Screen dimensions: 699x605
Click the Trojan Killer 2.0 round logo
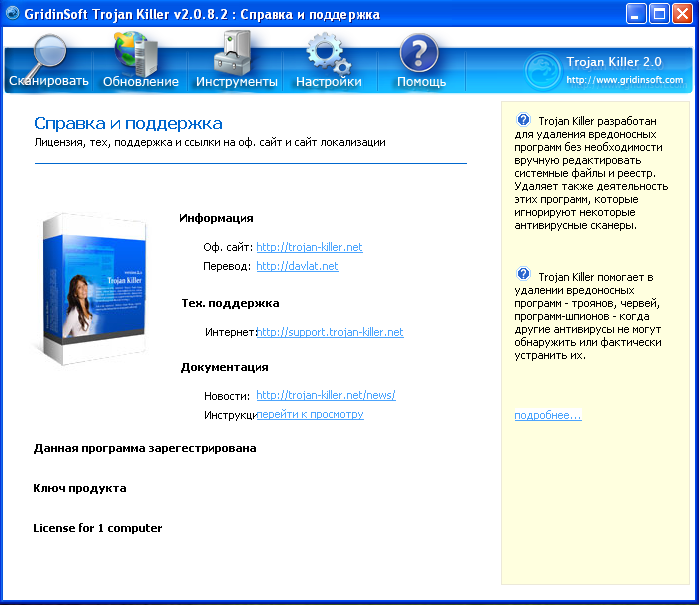542,70
